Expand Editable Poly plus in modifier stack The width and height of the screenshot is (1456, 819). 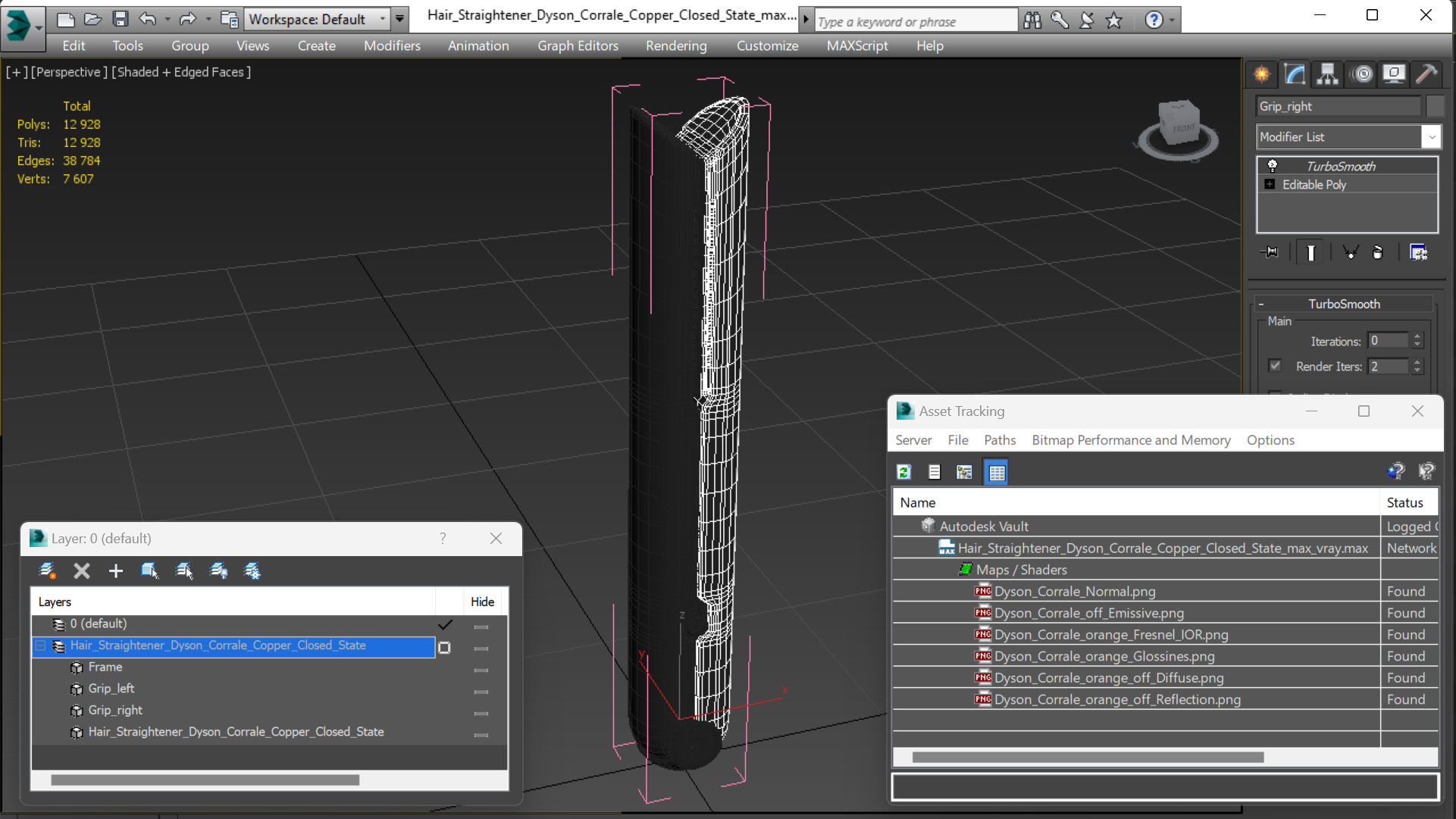click(x=1270, y=184)
